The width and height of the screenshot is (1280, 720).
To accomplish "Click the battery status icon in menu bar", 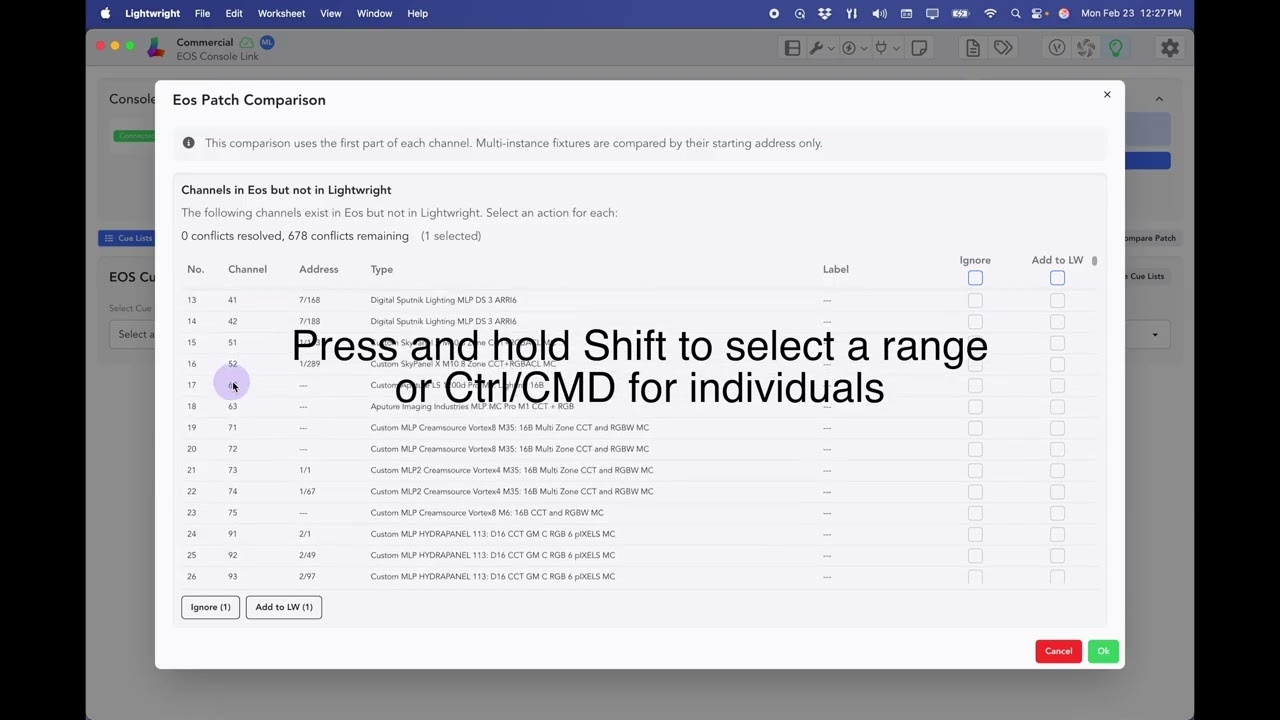I will click(x=961, y=13).
